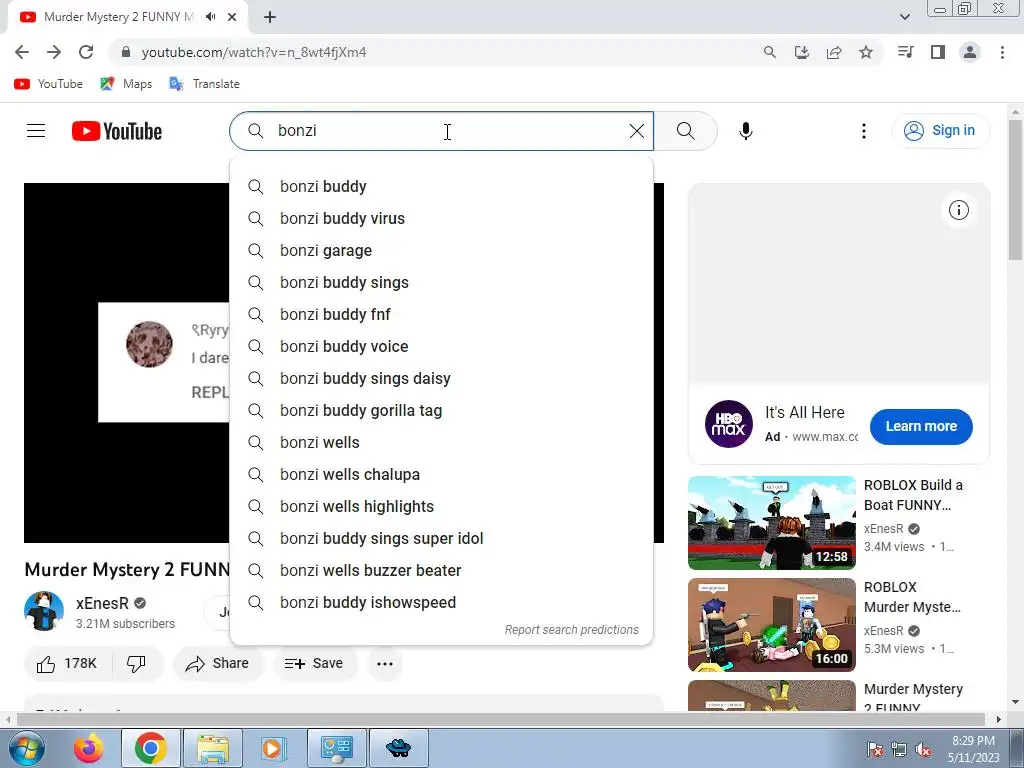The height and width of the screenshot is (768, 1024).
Task: Open taskbar clock showing 8:29 PM
Action: pyautogui.click(x=973, y=749)
